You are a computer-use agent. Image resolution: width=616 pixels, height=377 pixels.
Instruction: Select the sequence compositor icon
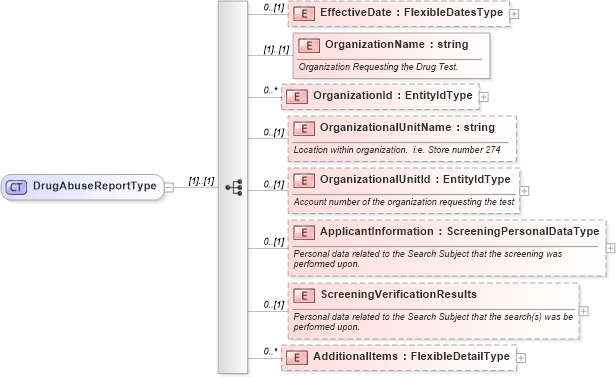click(x=234, y=187)
